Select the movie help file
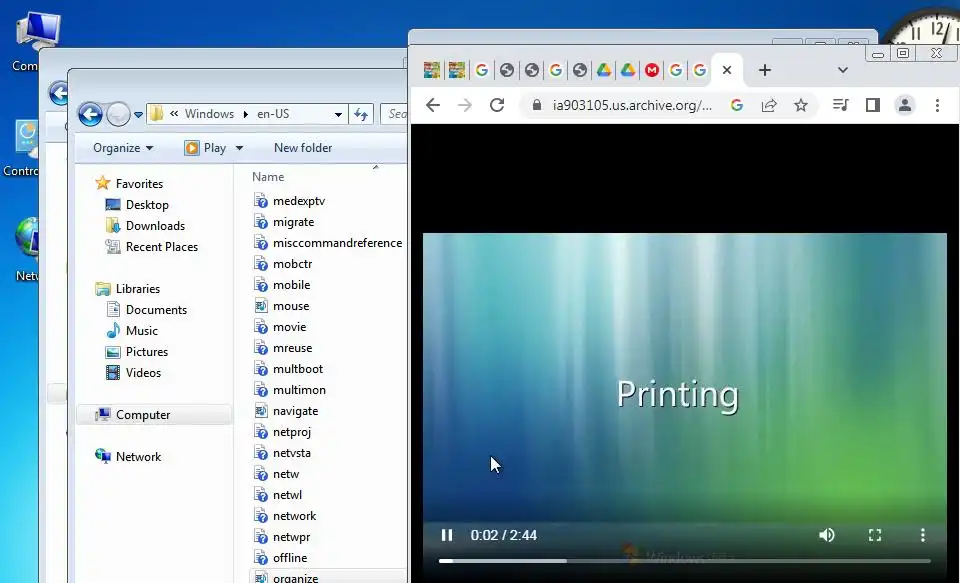960x583 pixels. coord(289,327)
